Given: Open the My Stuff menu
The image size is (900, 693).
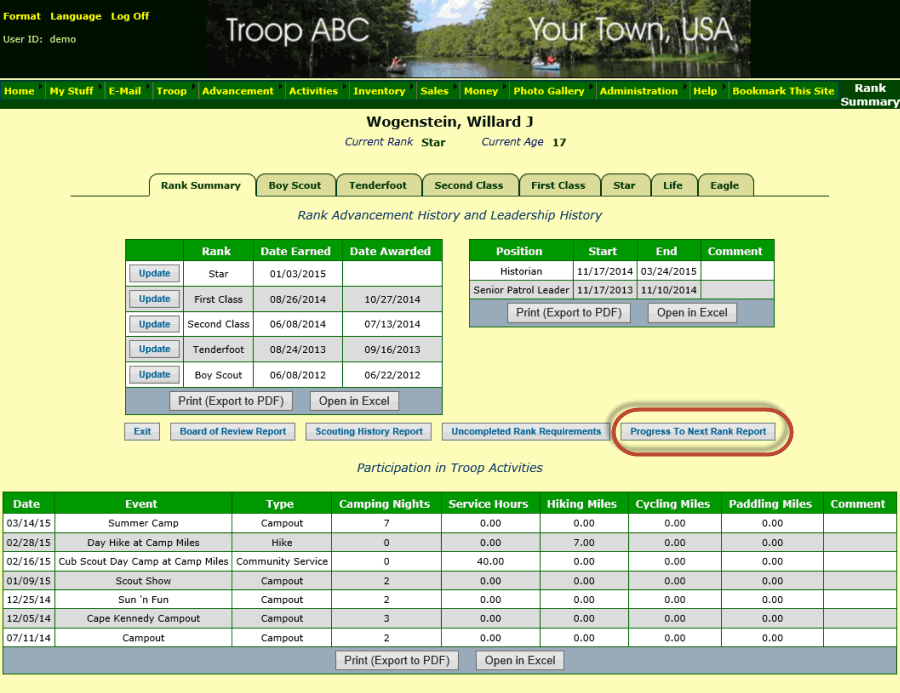Looking at the screenshot, I should point(71,91).
